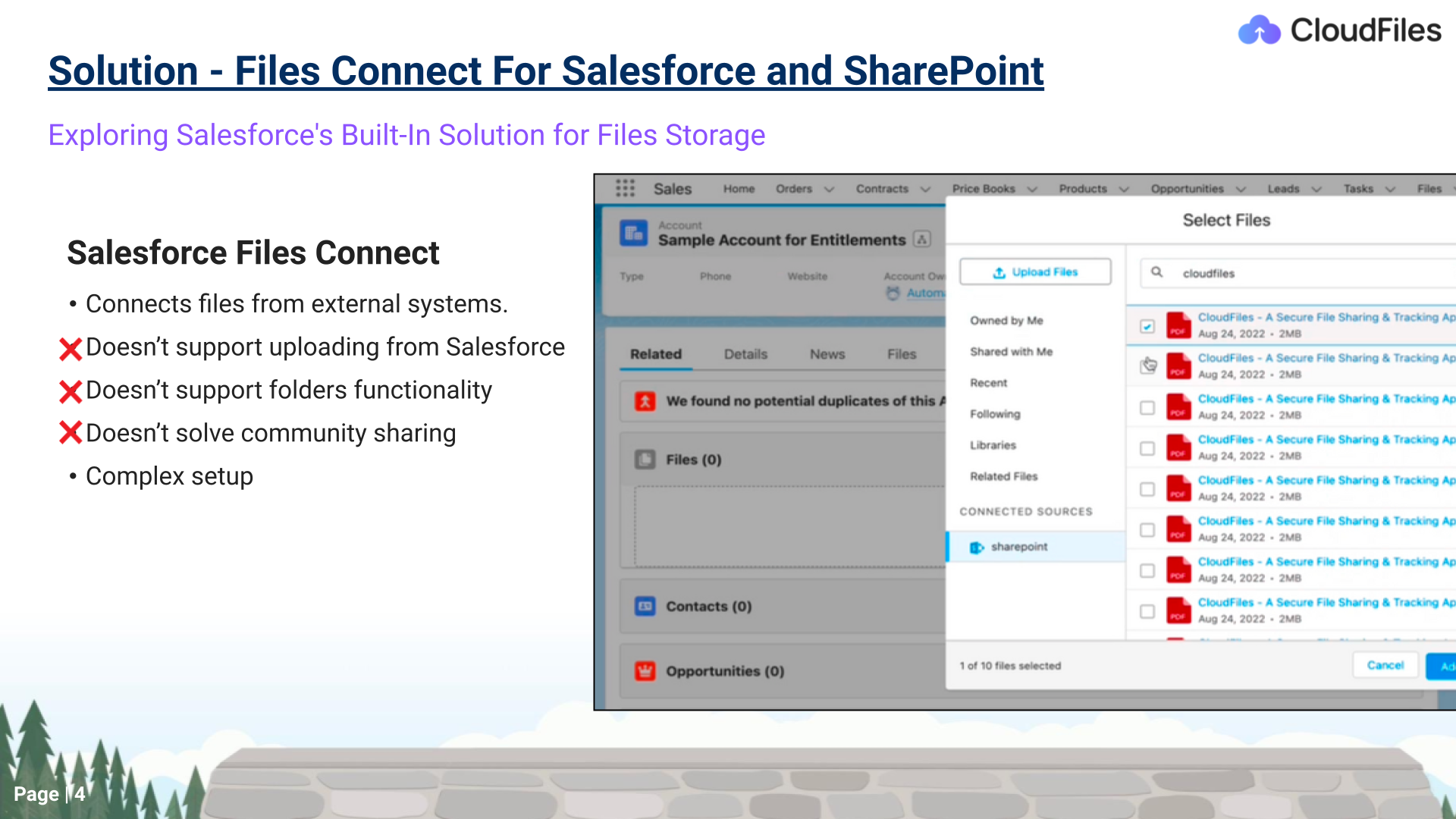Open the account hierarchy icon beside the account name

pos(921,240)
